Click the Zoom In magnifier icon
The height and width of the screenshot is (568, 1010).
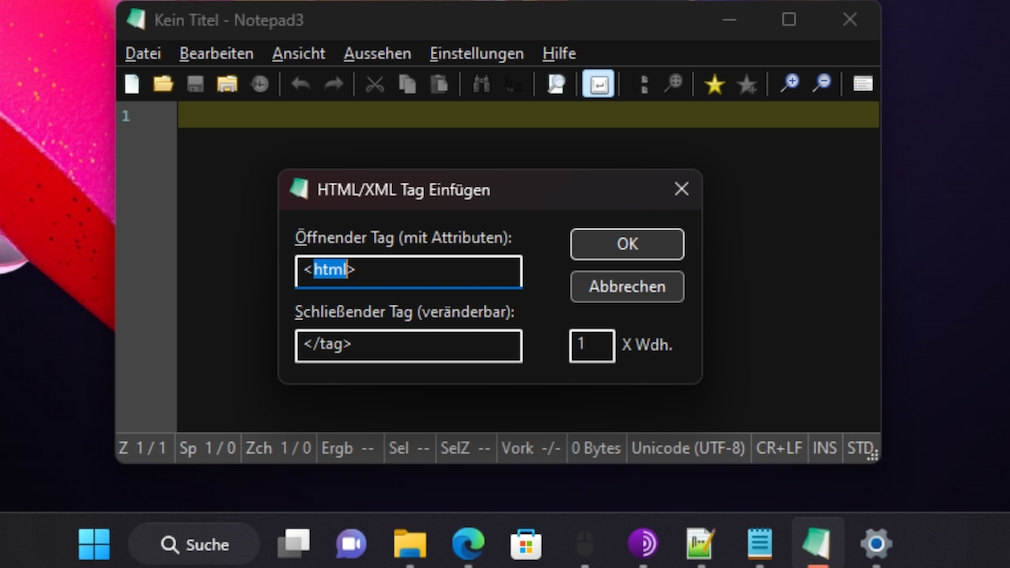[x=790, y=84]
